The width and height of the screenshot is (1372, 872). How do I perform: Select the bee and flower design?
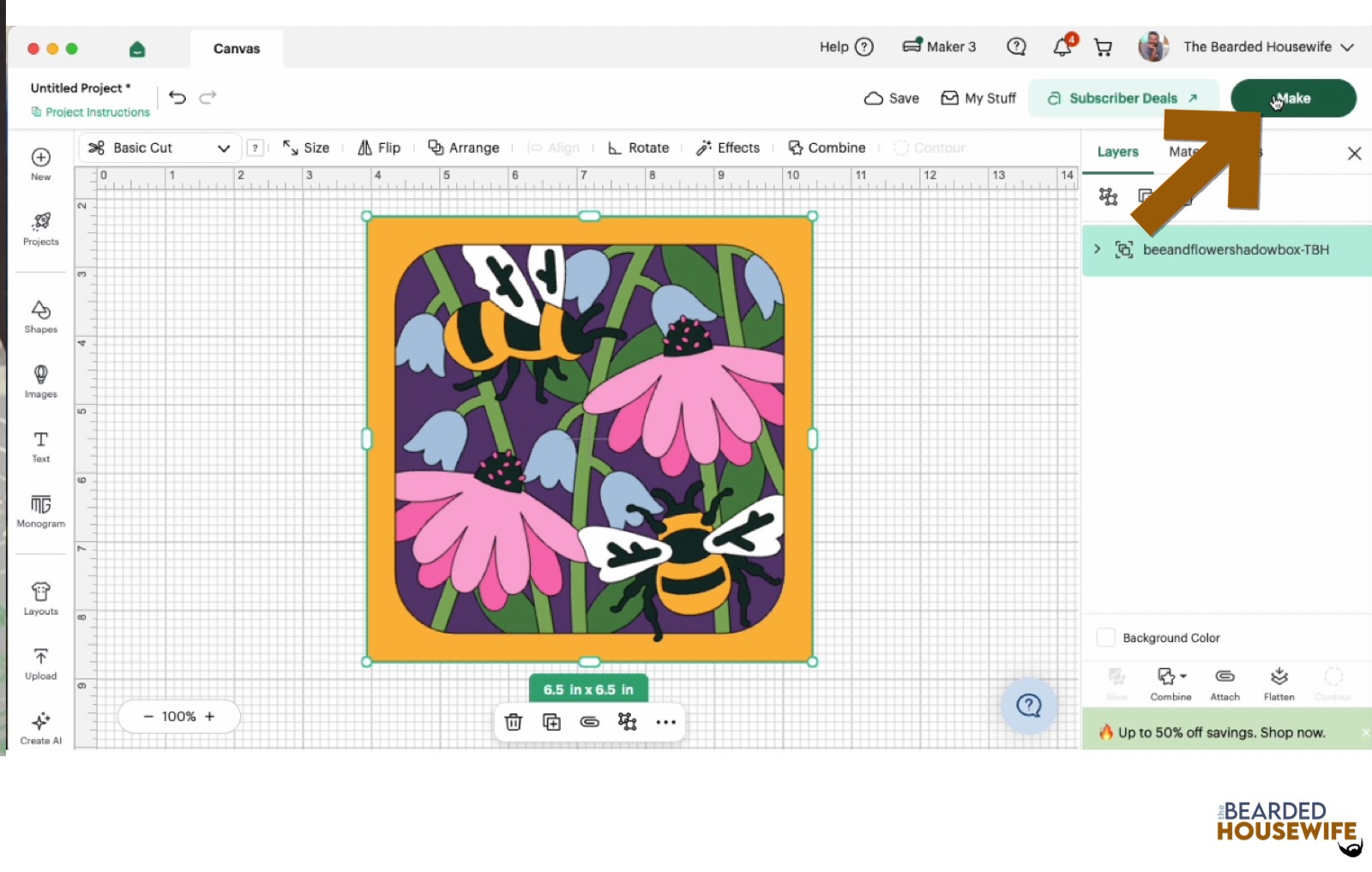click(590, 439)
